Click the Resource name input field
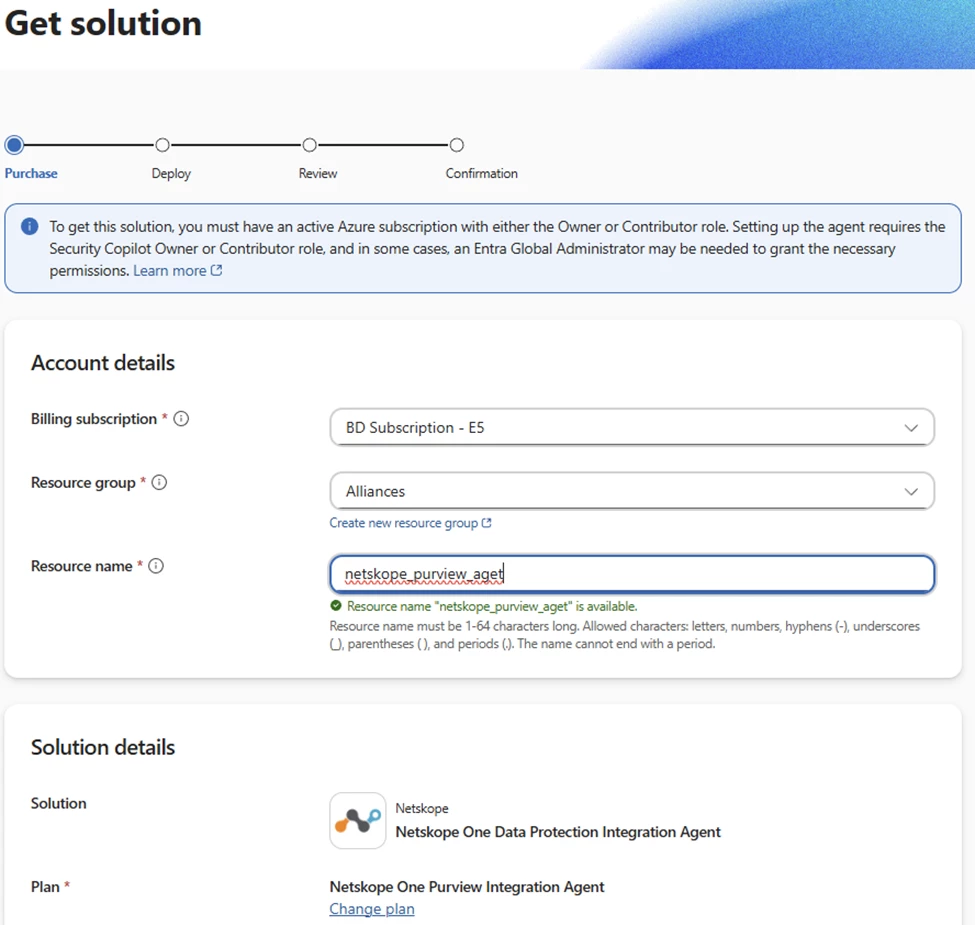This screenshot has width=975, height=925. pyautogui.click(x=632, y=574)
